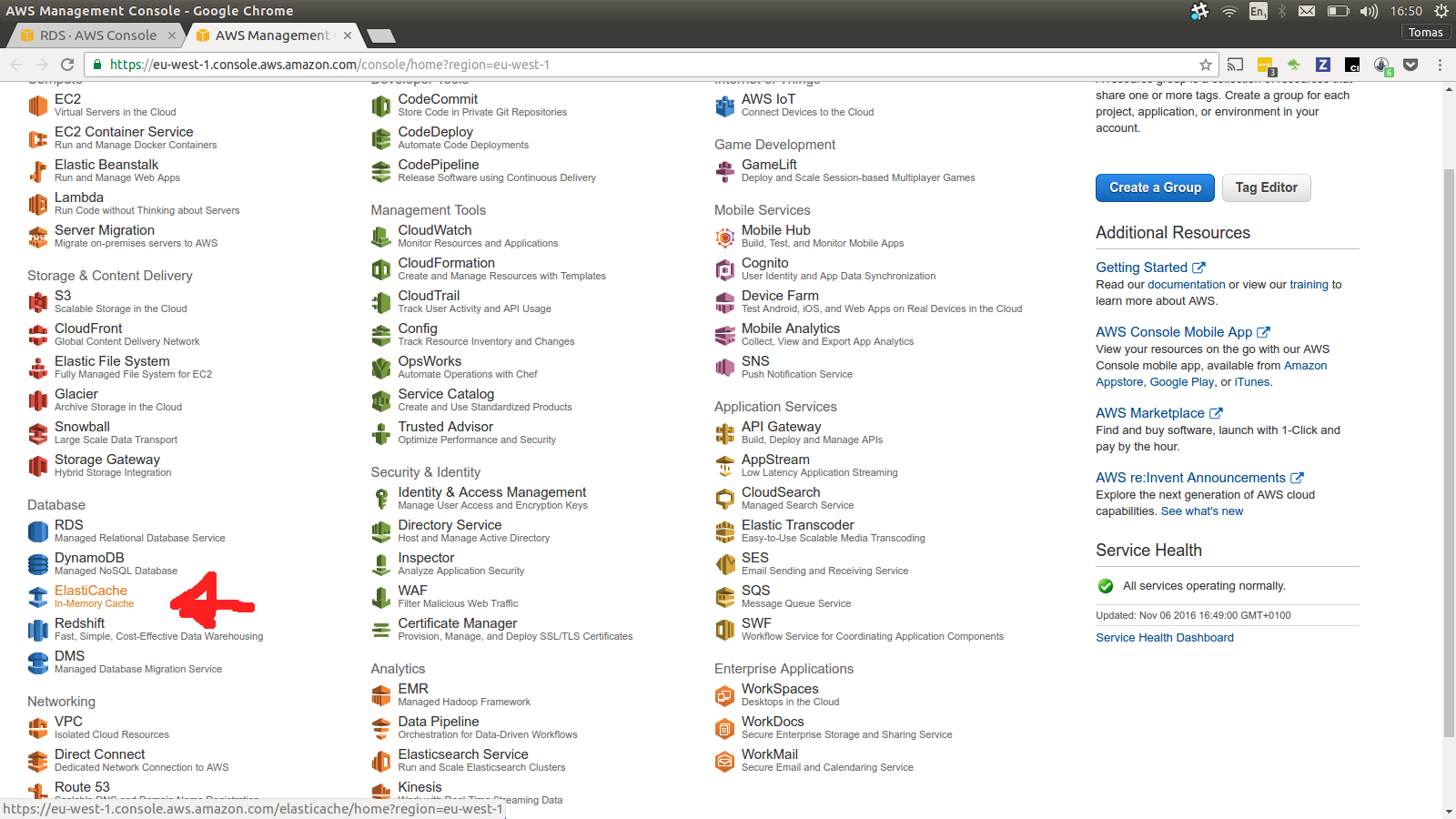The image size is (1456, 819).
Task: Open the documentation link
Action: click(x=1187, y=285)
